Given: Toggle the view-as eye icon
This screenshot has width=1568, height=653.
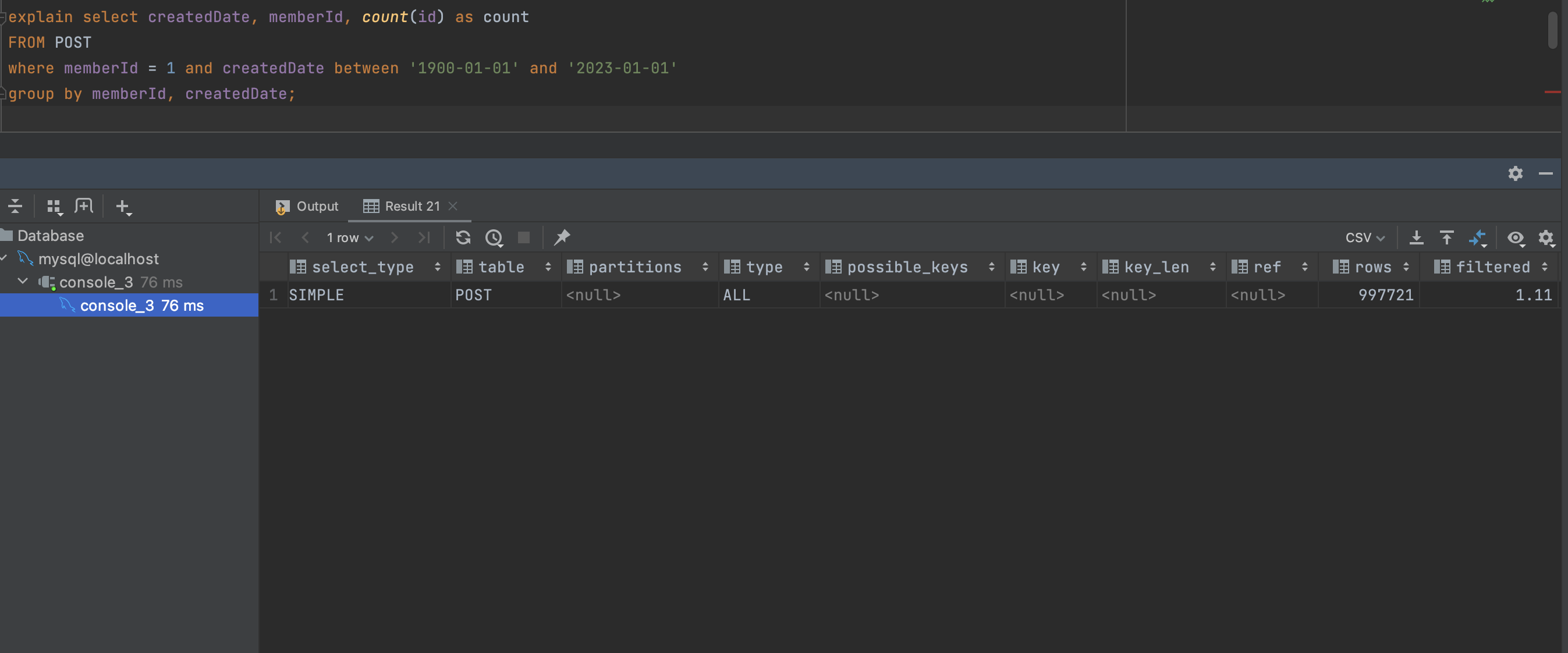Looking at the screenshot, I should [1515, 237].
